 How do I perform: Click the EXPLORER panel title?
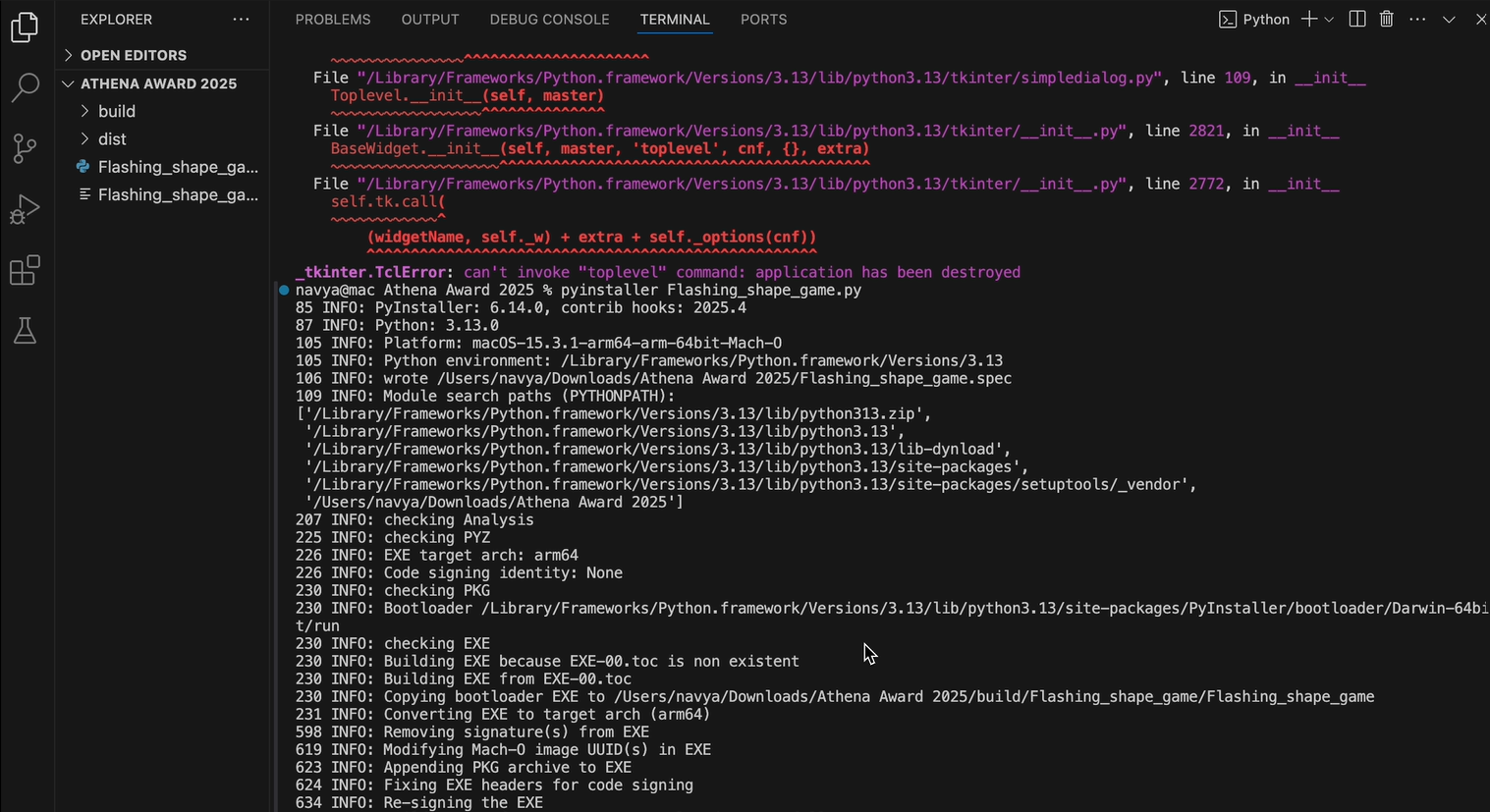116,20
